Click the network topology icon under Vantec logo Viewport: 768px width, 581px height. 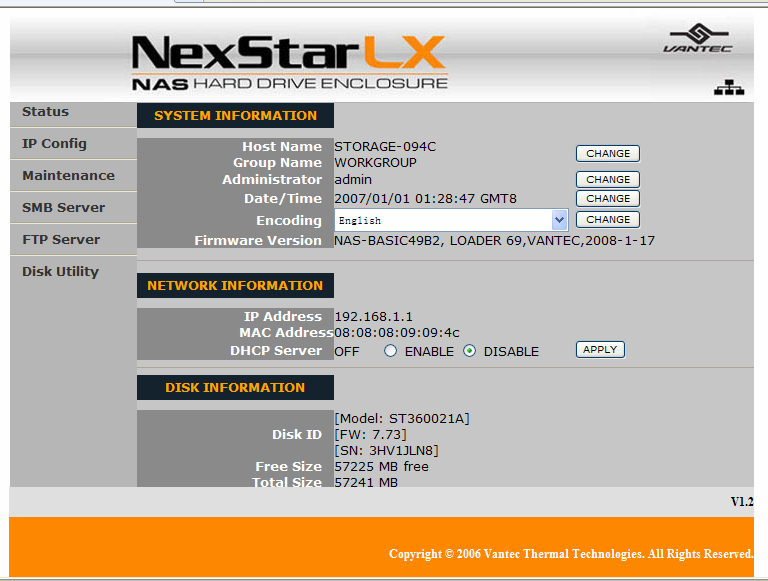[x=729, y=88]
